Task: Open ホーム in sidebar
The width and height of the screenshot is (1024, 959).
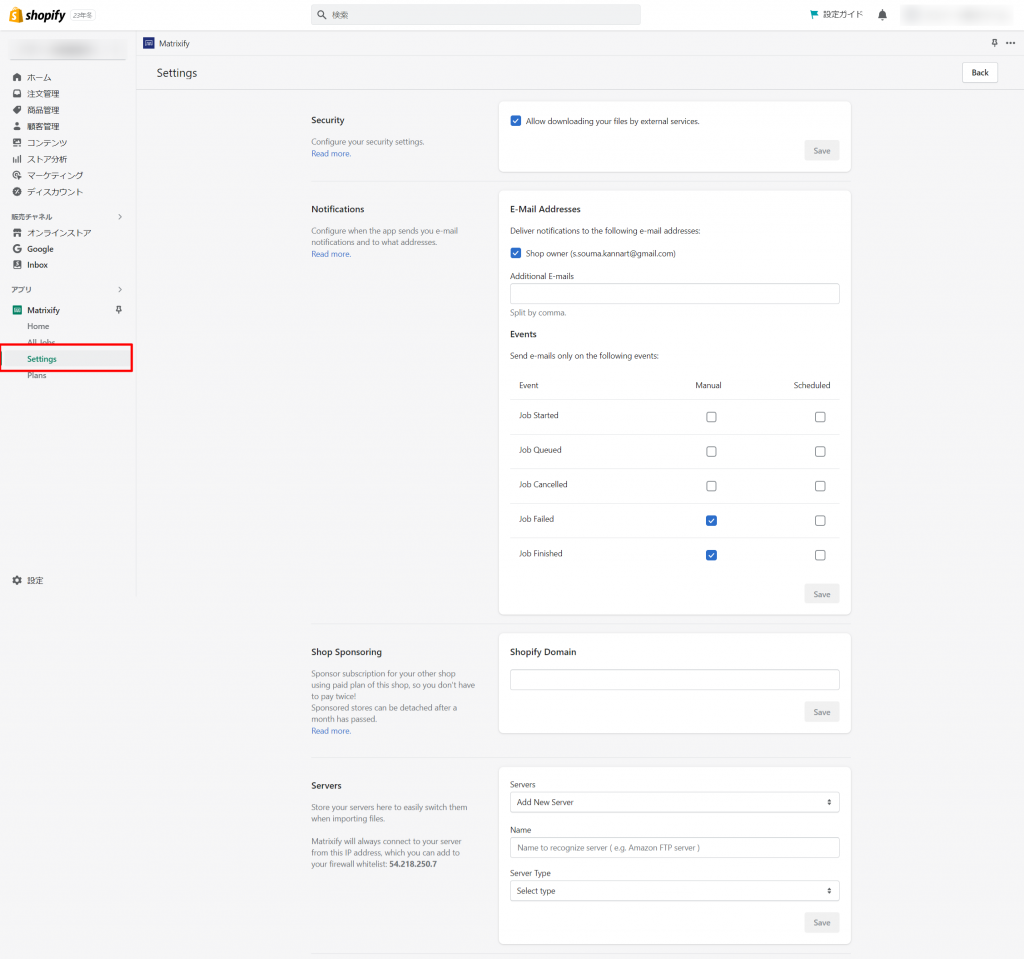Action: 39,77
